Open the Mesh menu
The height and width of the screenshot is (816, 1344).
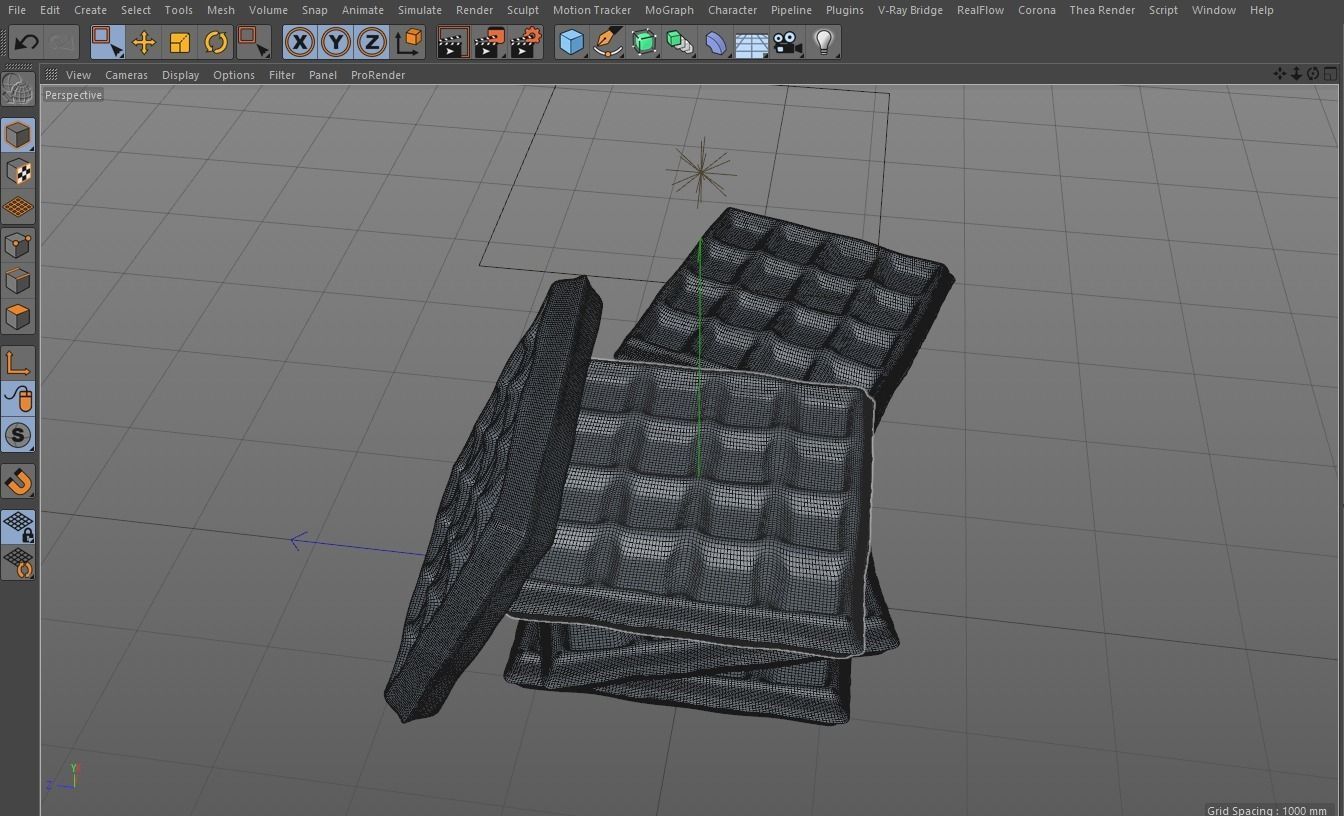tap(221, 10)
